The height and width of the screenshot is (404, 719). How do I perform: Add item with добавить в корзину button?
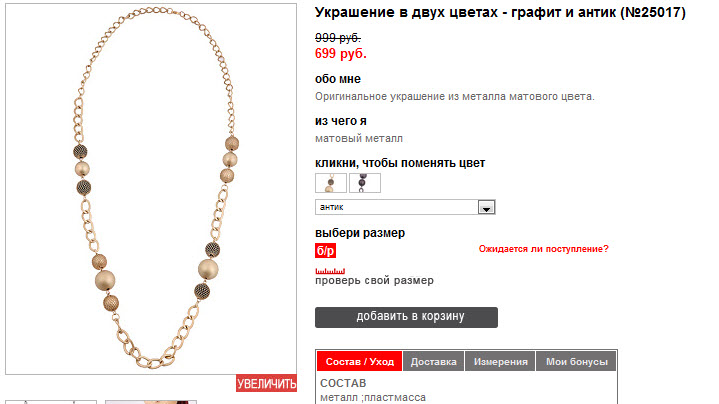[406, 317]
